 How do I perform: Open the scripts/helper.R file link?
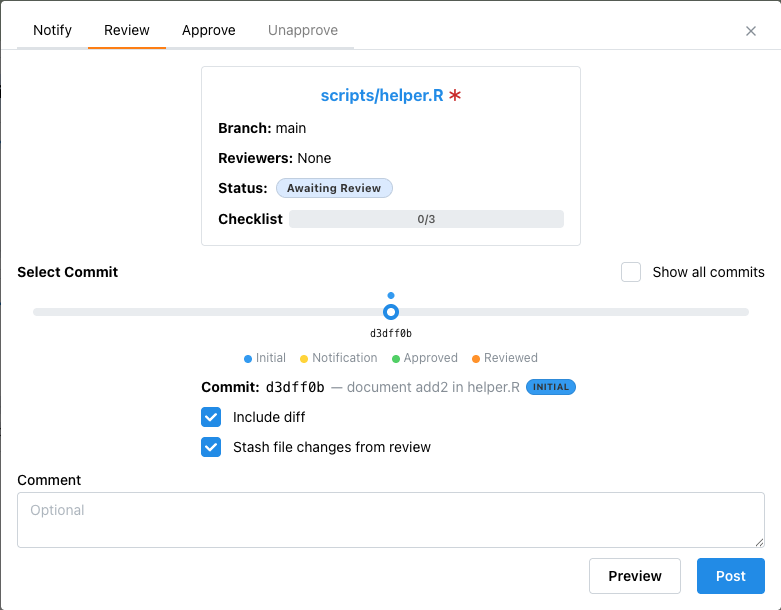point(381,96)
